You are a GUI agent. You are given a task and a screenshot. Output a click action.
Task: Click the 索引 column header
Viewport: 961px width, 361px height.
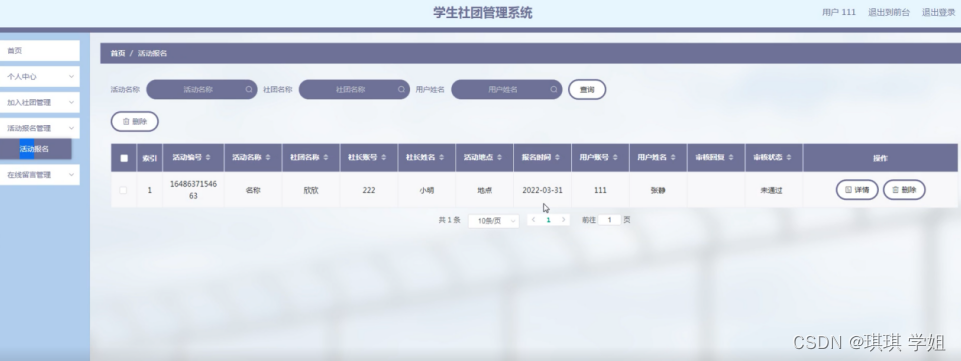[150, 158]
